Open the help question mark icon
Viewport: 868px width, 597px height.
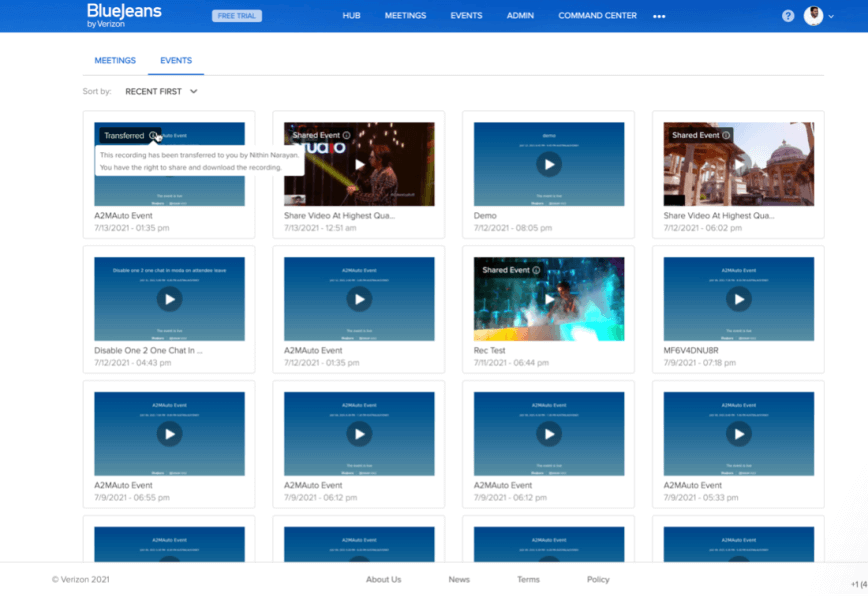click(x=788, y=16)
